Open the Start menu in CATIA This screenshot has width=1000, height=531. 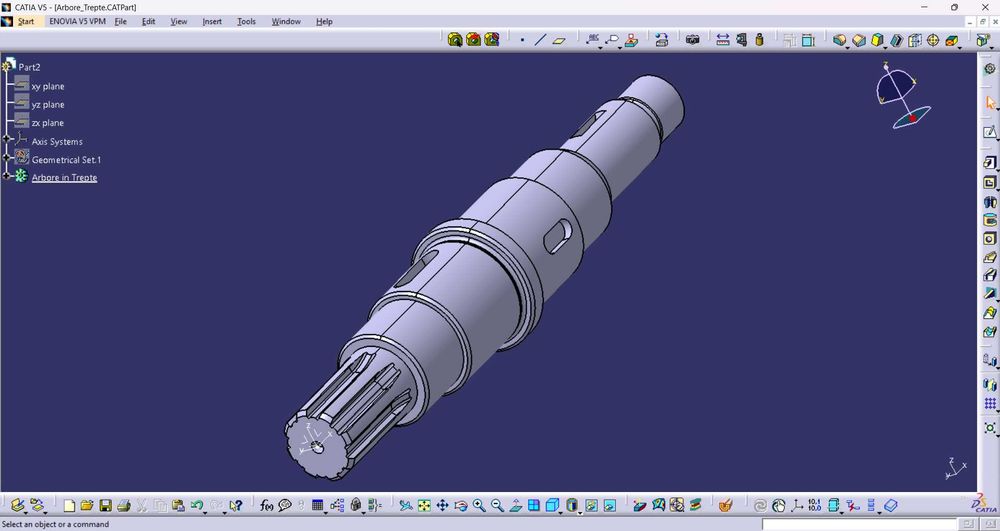coord(26,22)
